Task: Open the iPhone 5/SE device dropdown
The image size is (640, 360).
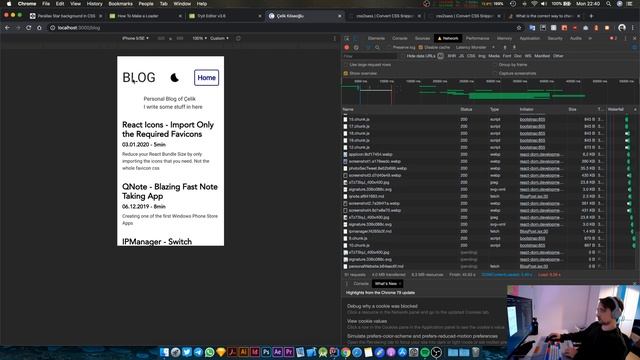Action: 135,38
